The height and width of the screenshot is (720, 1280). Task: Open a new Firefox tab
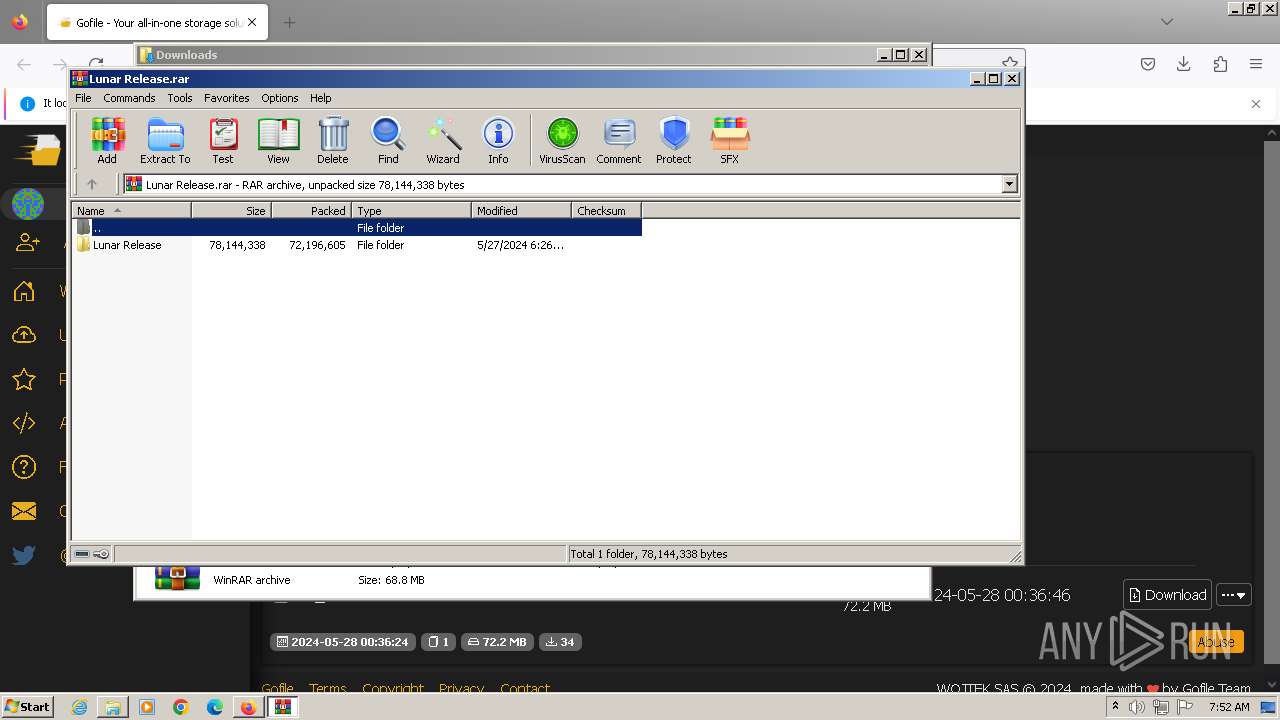[x=289, y=22]
